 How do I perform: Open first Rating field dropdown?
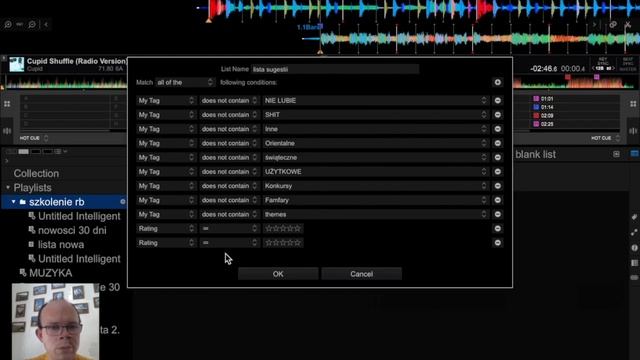[166, 229]
